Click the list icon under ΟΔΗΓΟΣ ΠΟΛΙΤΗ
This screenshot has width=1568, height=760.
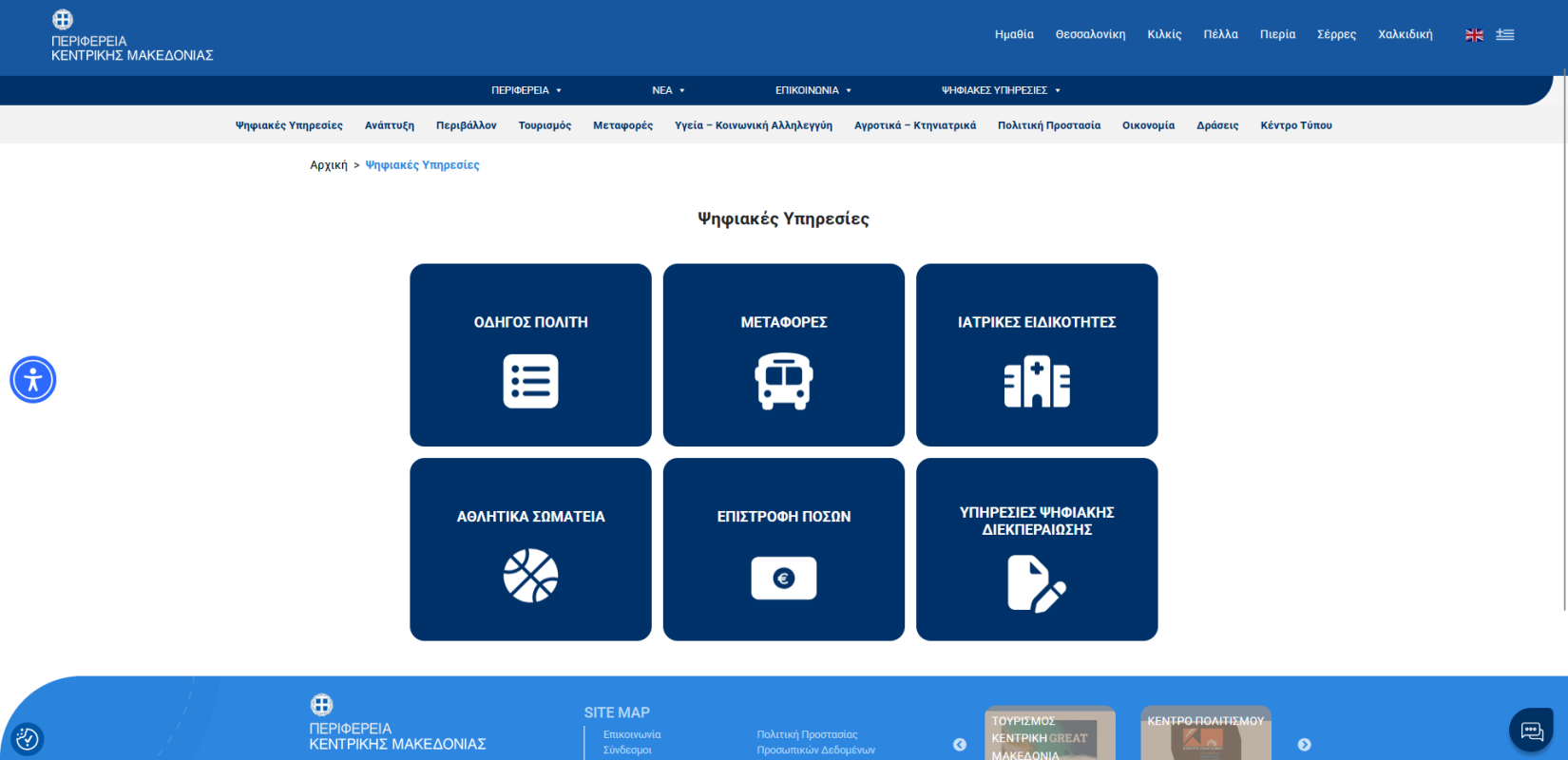(530, 381)
